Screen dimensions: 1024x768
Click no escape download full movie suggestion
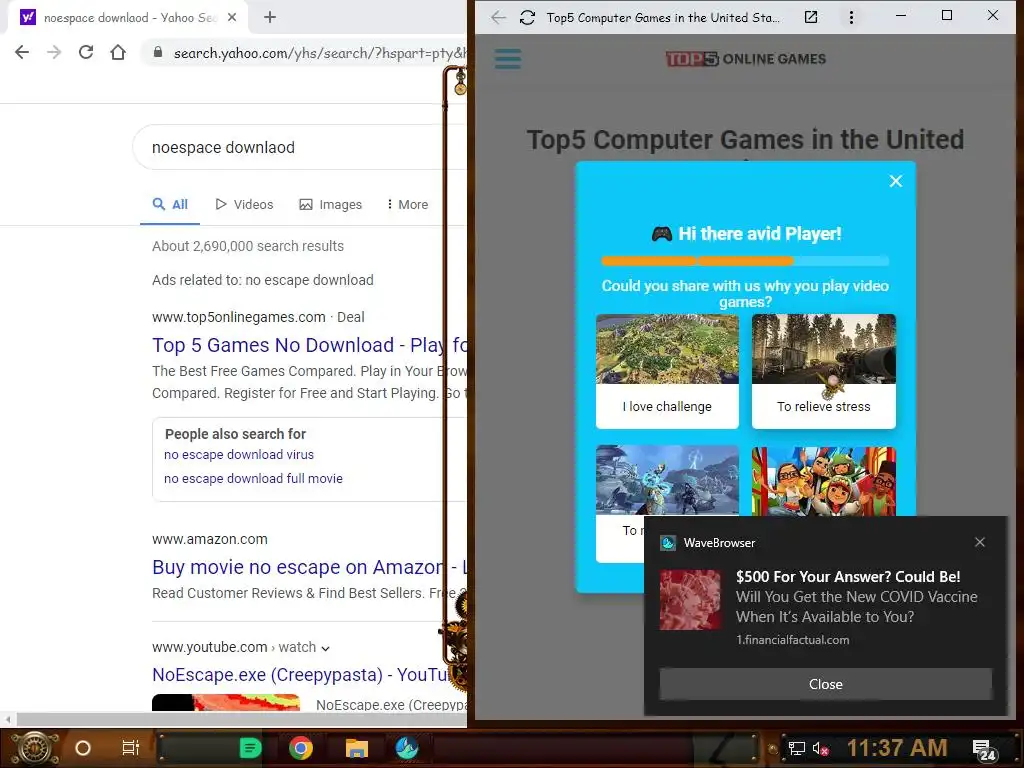(x=253, y=479)
